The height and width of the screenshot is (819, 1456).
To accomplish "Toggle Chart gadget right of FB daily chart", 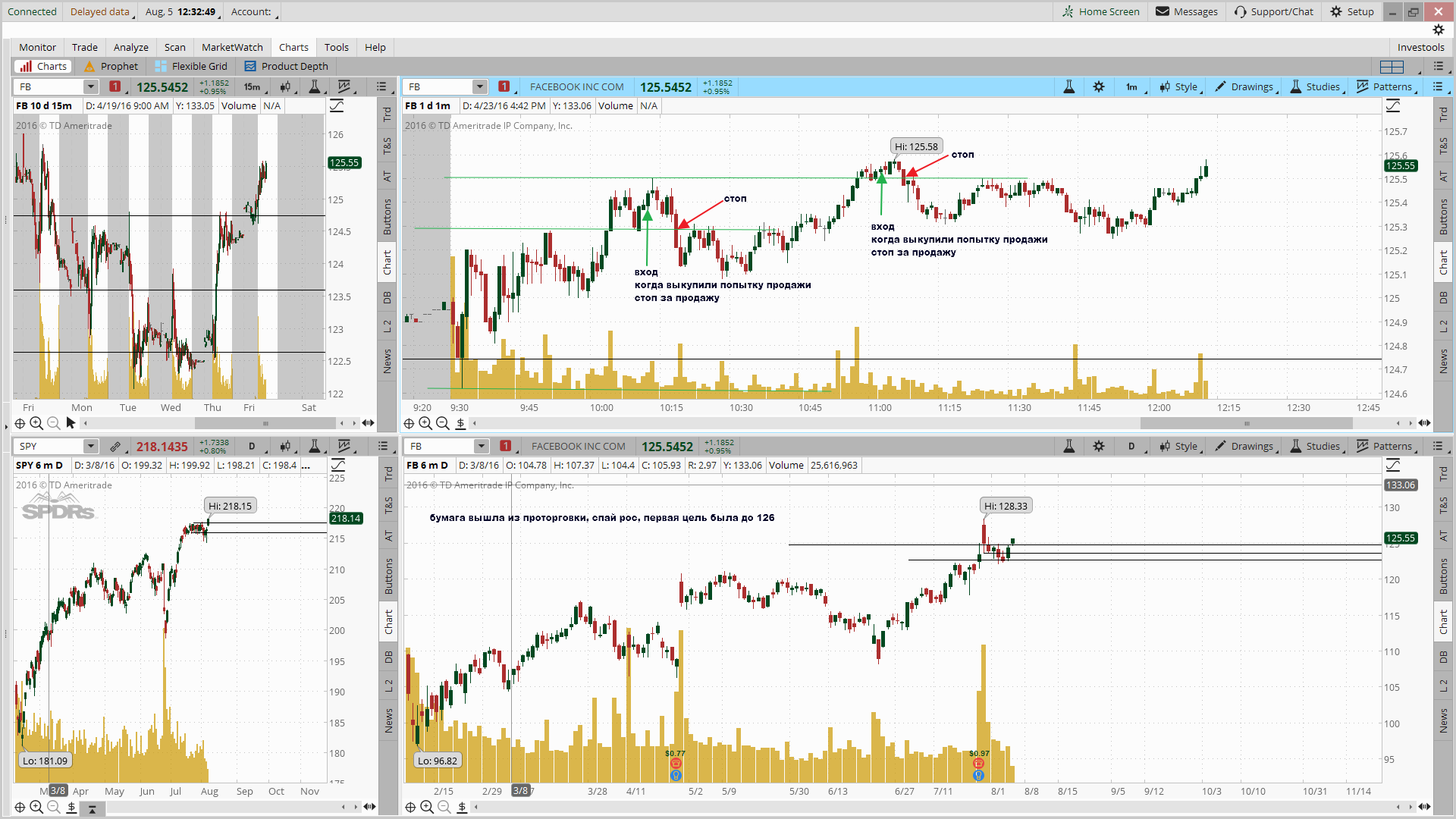I will tap(1444, 622).
